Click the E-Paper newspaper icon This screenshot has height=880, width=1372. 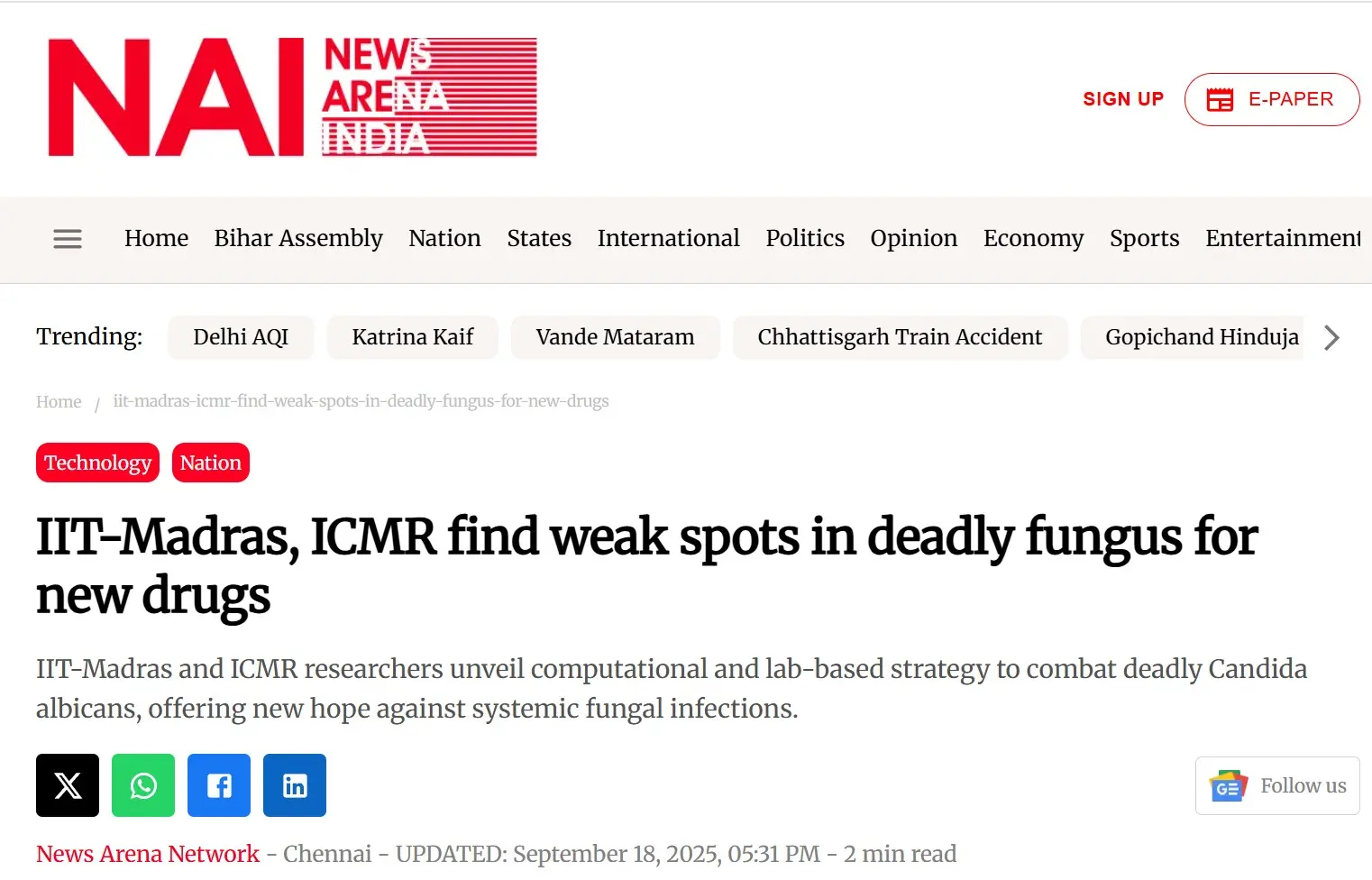pyautogui.click(x=1221, y=99)
